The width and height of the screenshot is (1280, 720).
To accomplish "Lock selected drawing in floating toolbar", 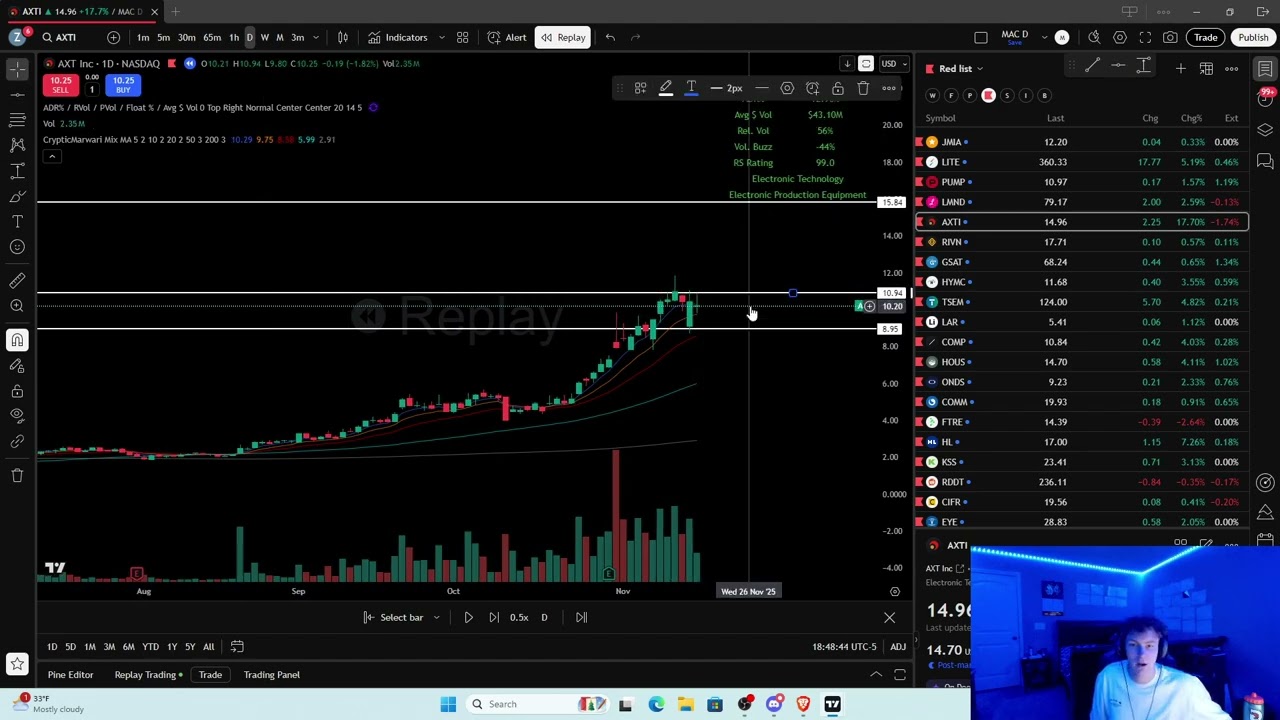I will pos(838,88).
